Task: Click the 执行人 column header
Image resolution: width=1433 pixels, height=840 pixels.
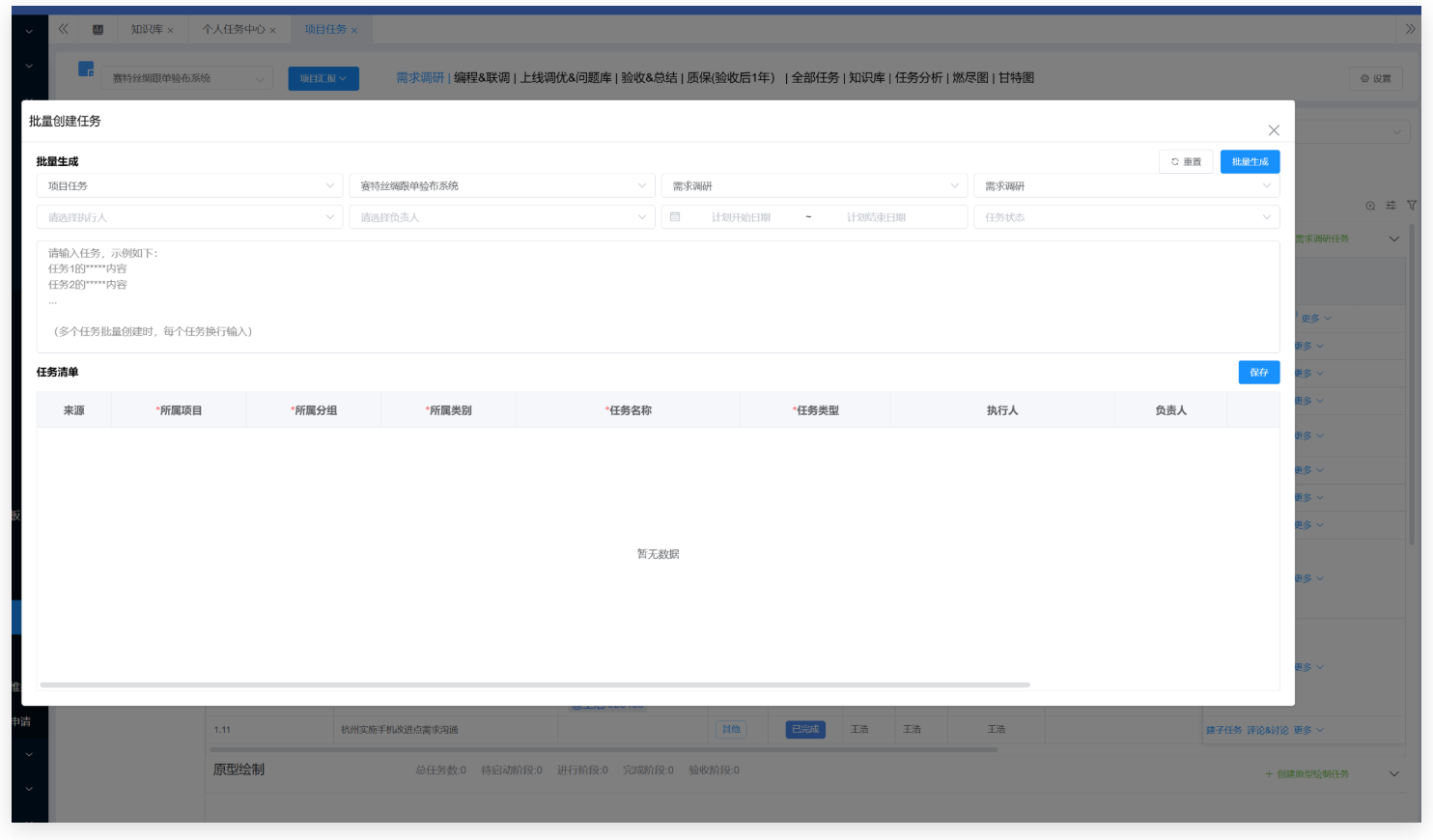Action: (1002, 410)
